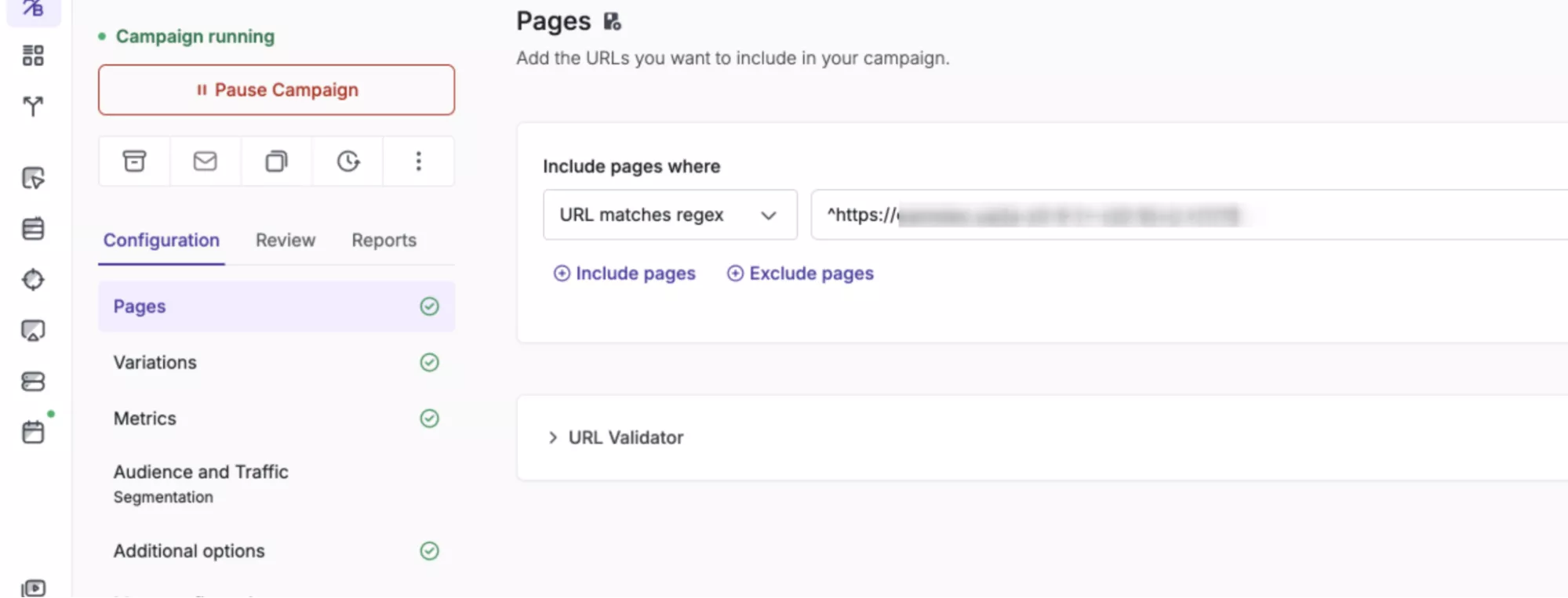Open the campaign history clock icon

pyautogui.click(x=347, y=161)
